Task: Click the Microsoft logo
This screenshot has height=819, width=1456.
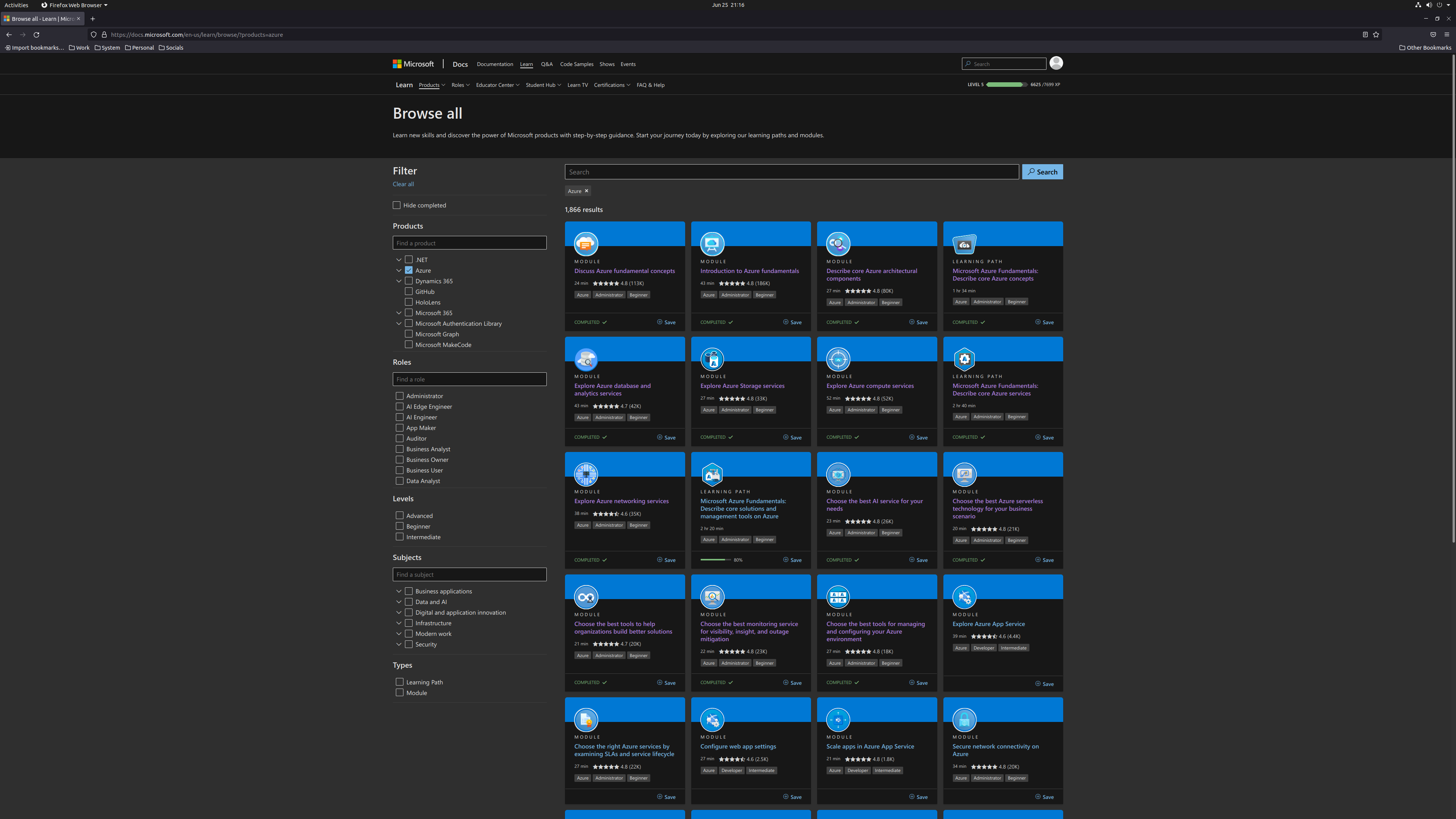Action: coord(413,64)
